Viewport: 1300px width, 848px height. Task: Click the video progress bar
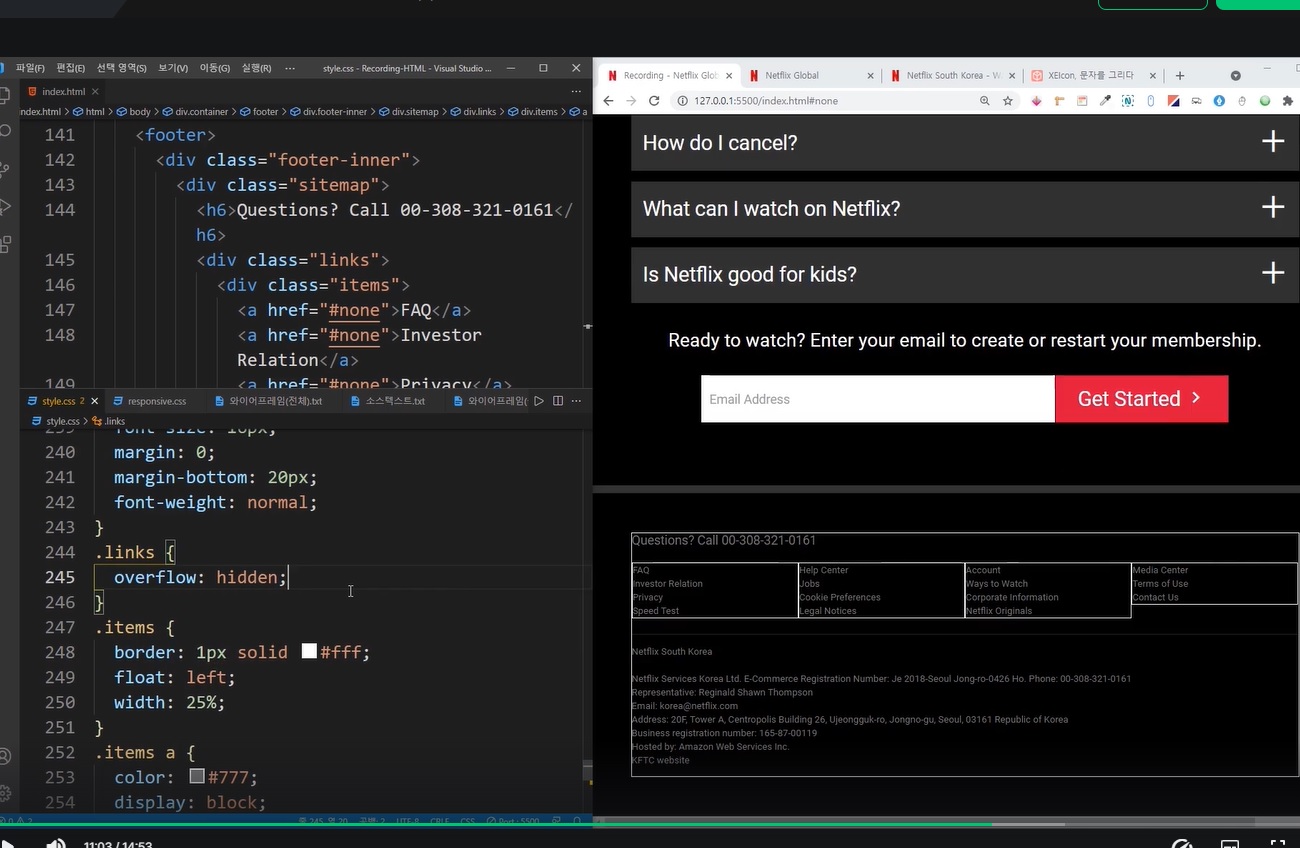650,825
